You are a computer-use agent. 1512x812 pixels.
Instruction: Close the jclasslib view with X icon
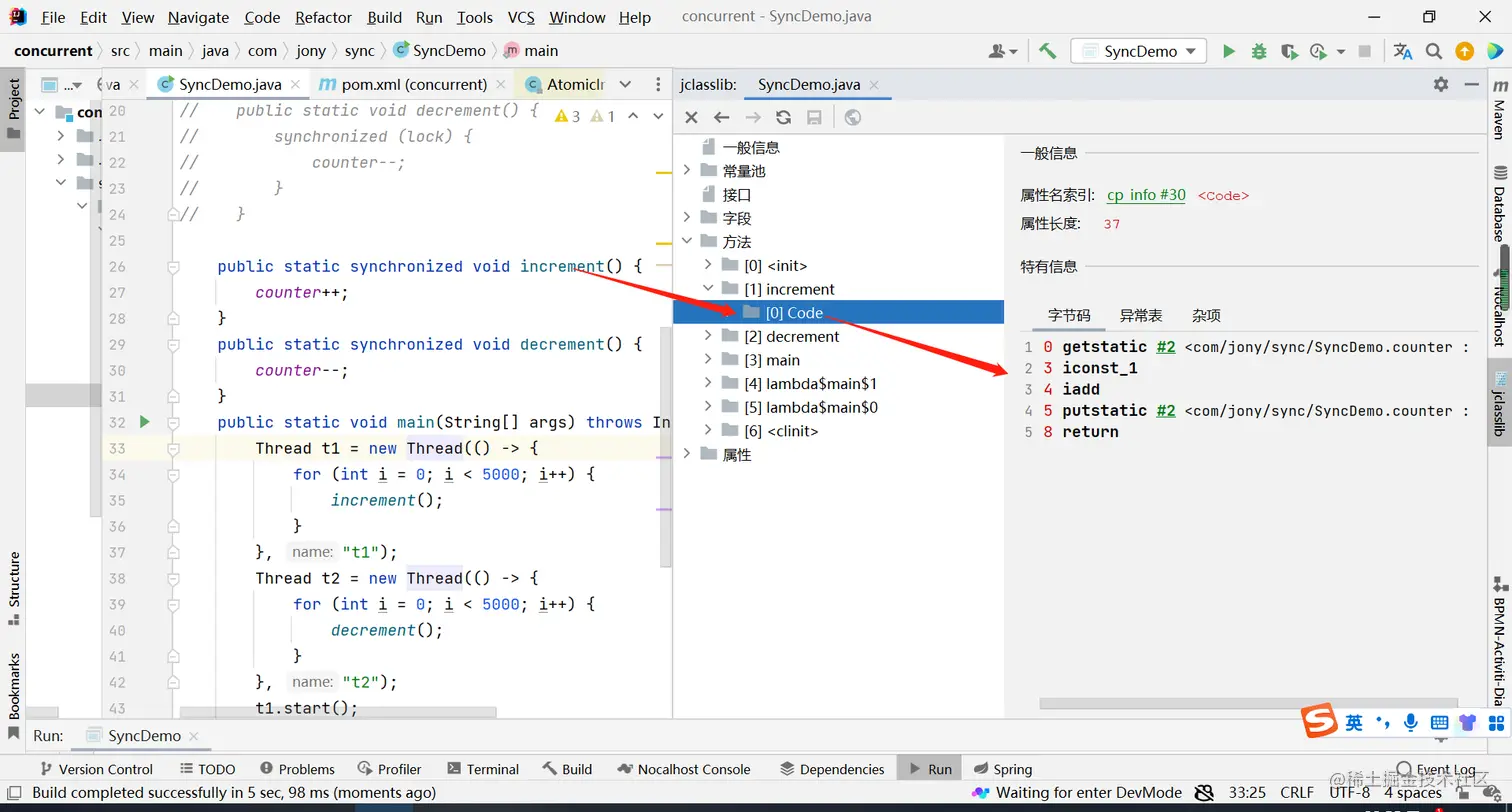click(x=691, y=118)
